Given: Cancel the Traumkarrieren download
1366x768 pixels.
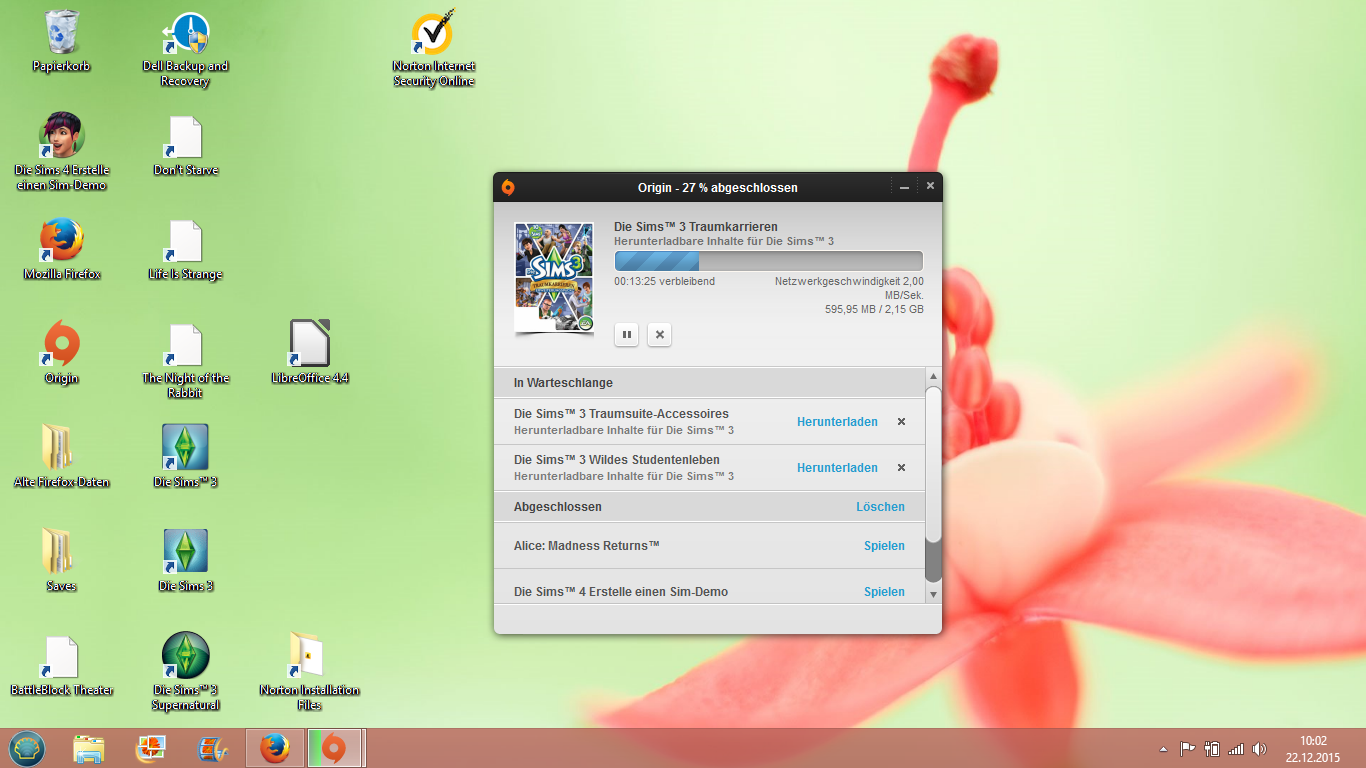Looking at the screenshot, I should [x=659, y=334].
